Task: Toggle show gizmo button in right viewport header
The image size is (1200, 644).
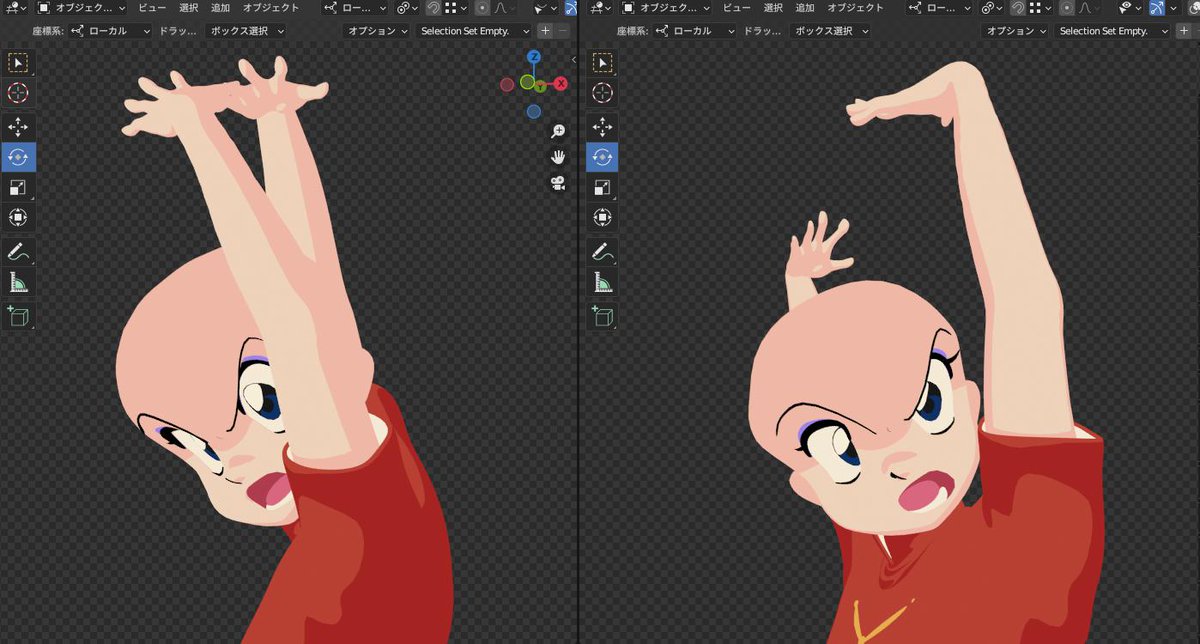Action: 1156,8
